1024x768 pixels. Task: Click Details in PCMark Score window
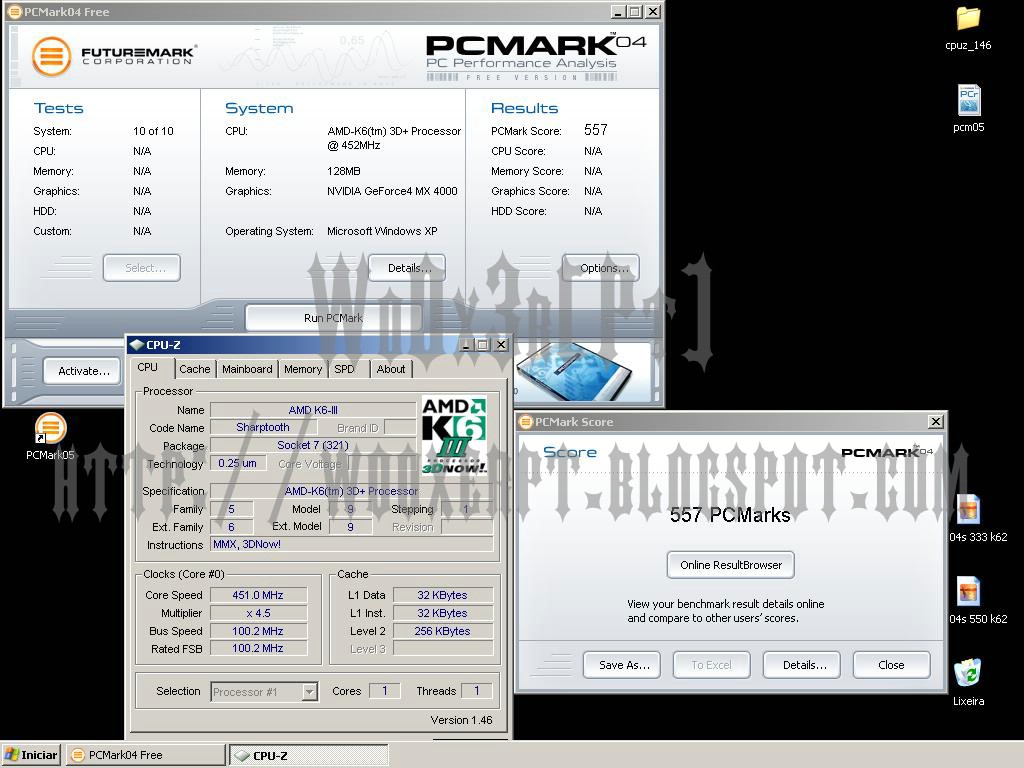[802, 665]
